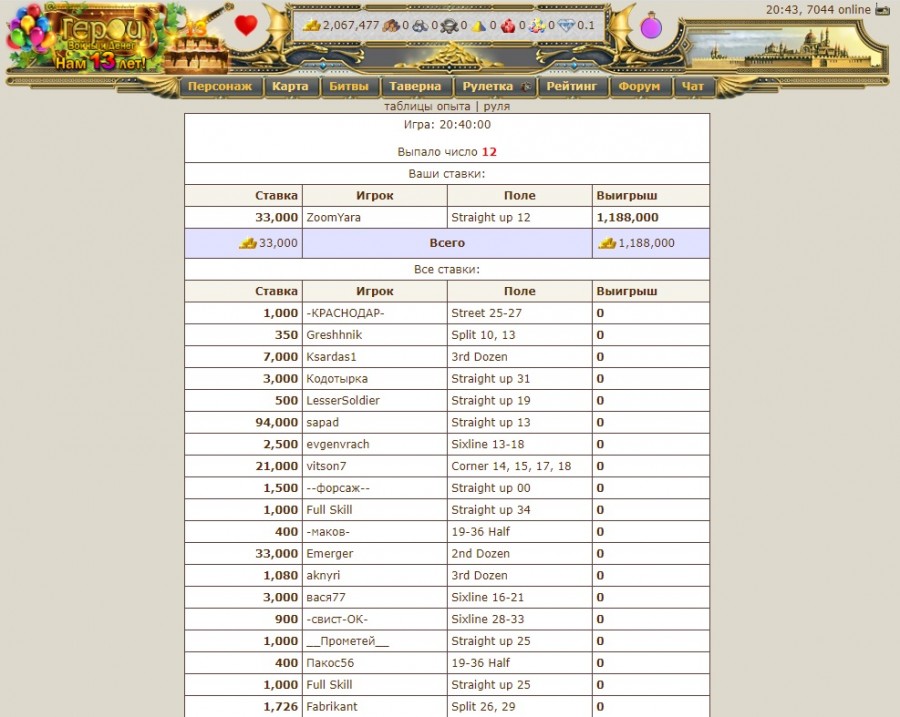This screenshot has height=717, width=900.
Task: Click the mercury resource icon
Action: tap(449, 25)
